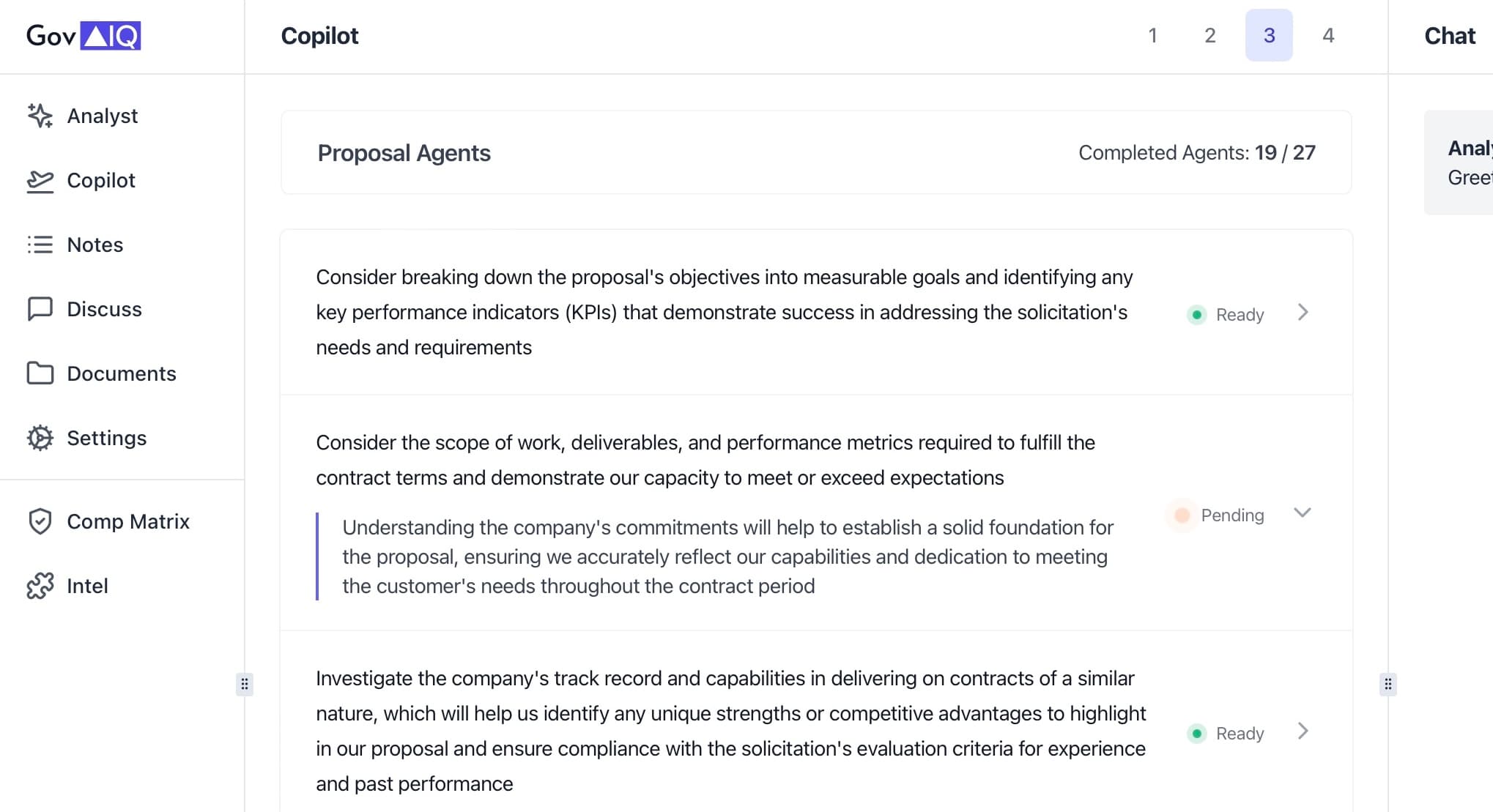Viewport: 1493px width, 812px height.
Task: Open Settings panel
Action: pyautogui.click(x=106, y=437)
